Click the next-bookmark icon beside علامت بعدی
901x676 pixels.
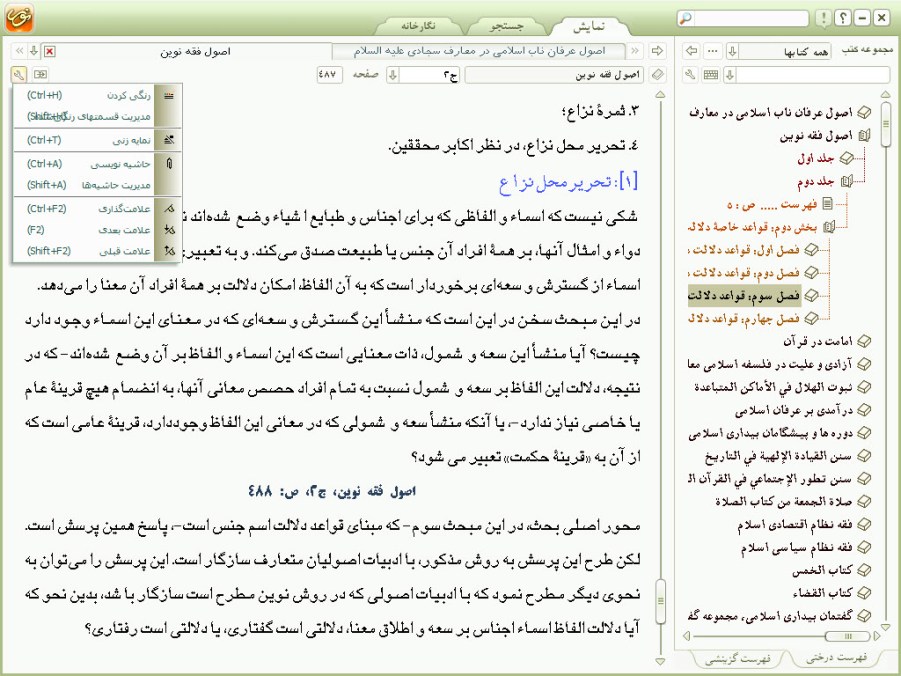(x=168, y=230)
